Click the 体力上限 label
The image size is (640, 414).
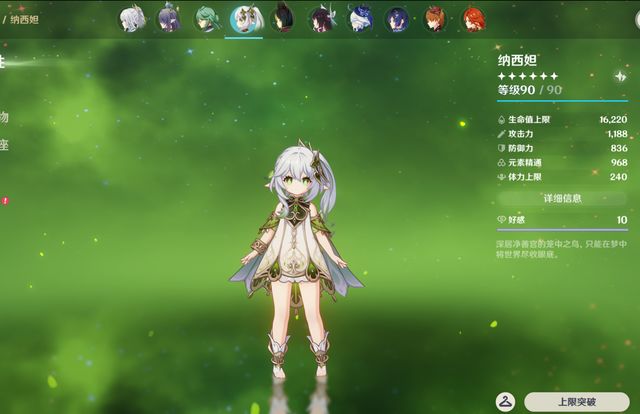(525, 177)
